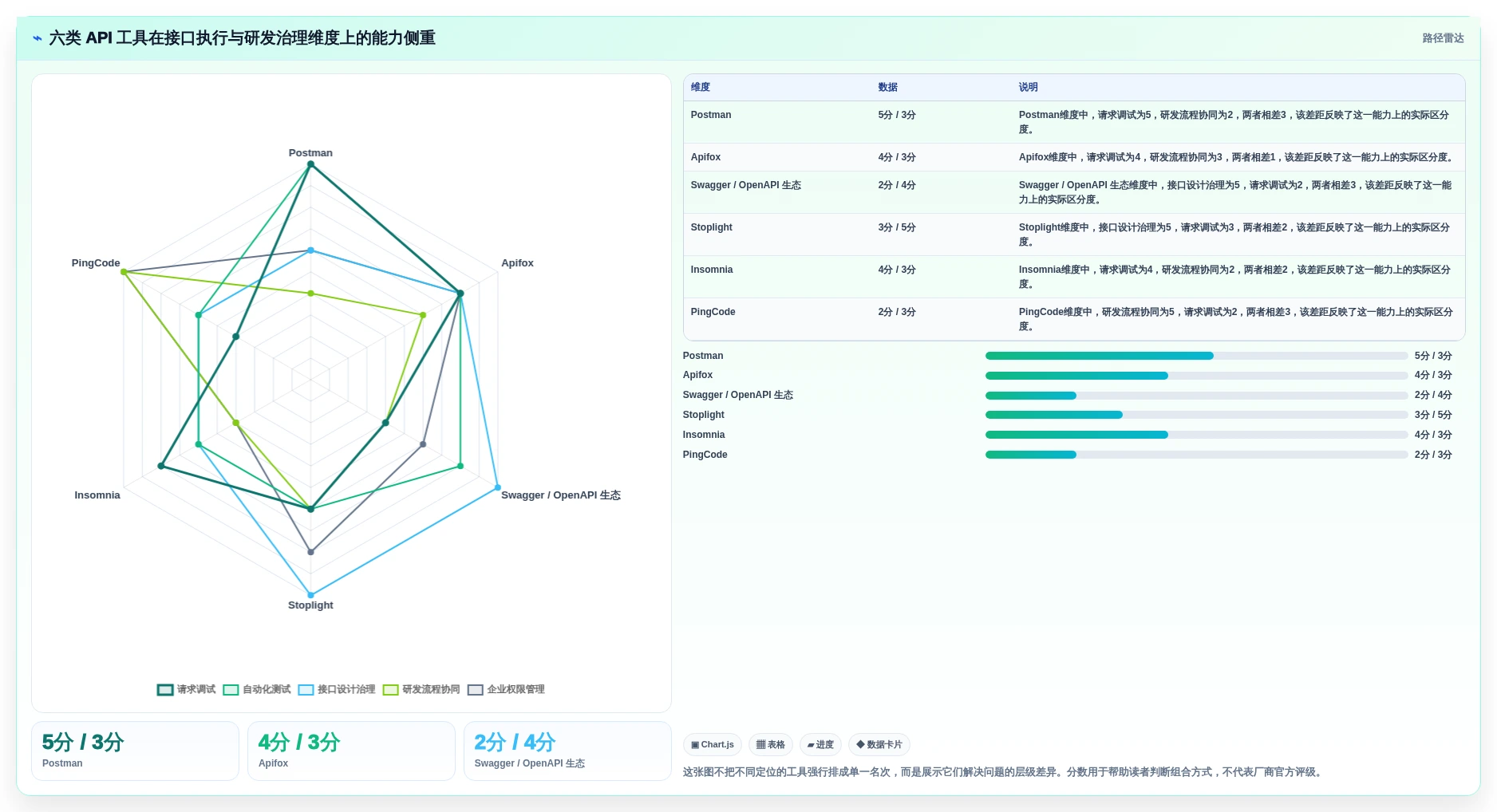
Task: Click the Apifox progress bar
Action: coord(1196,376)
